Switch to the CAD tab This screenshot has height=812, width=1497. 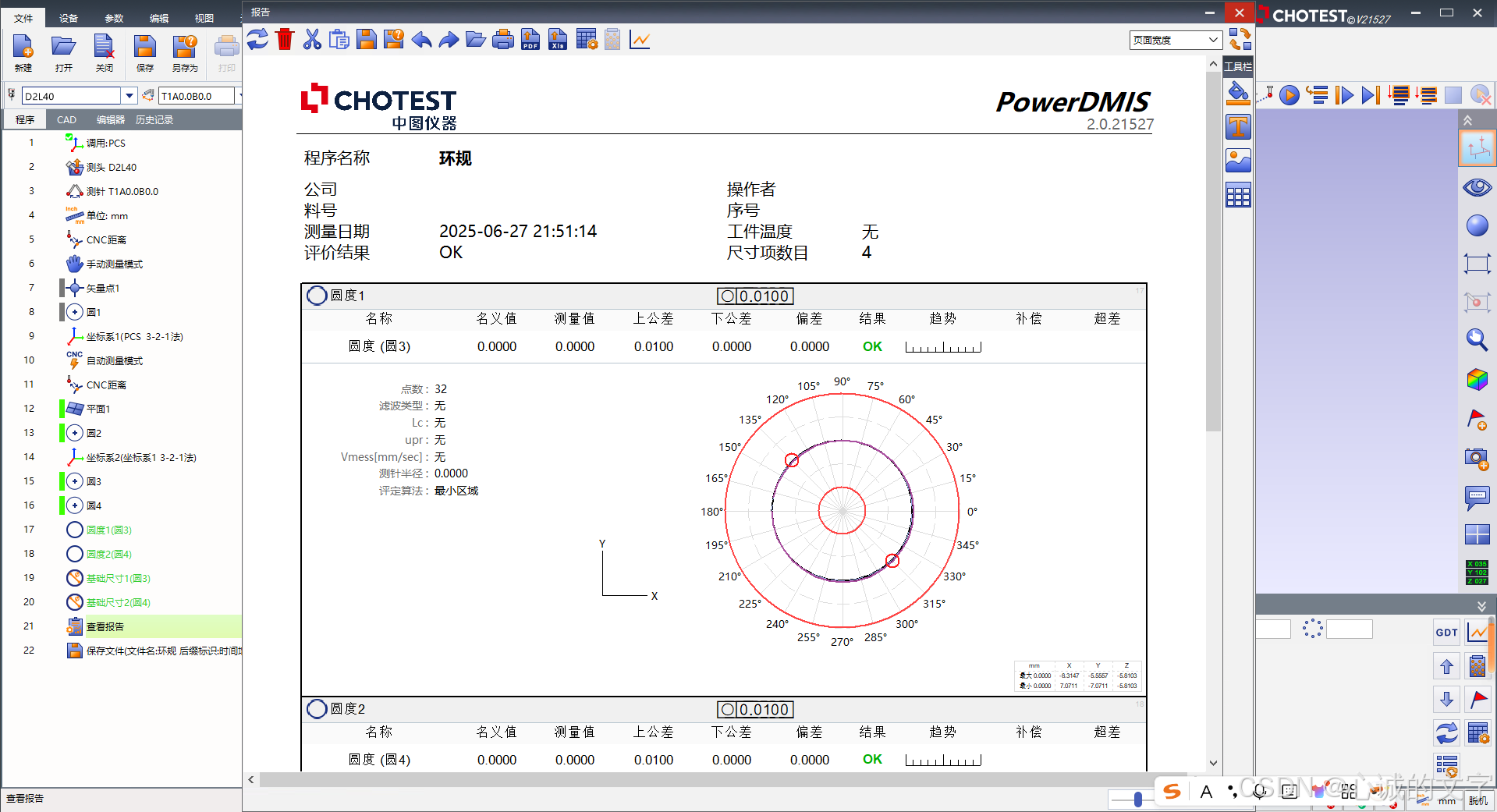point(66,119)
